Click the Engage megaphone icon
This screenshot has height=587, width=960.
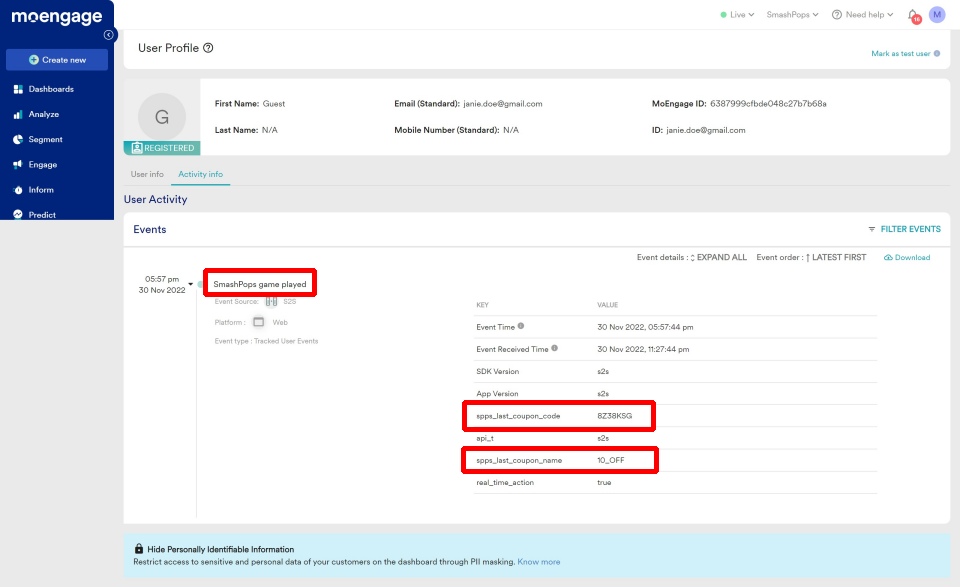click(x=18, y=165)
